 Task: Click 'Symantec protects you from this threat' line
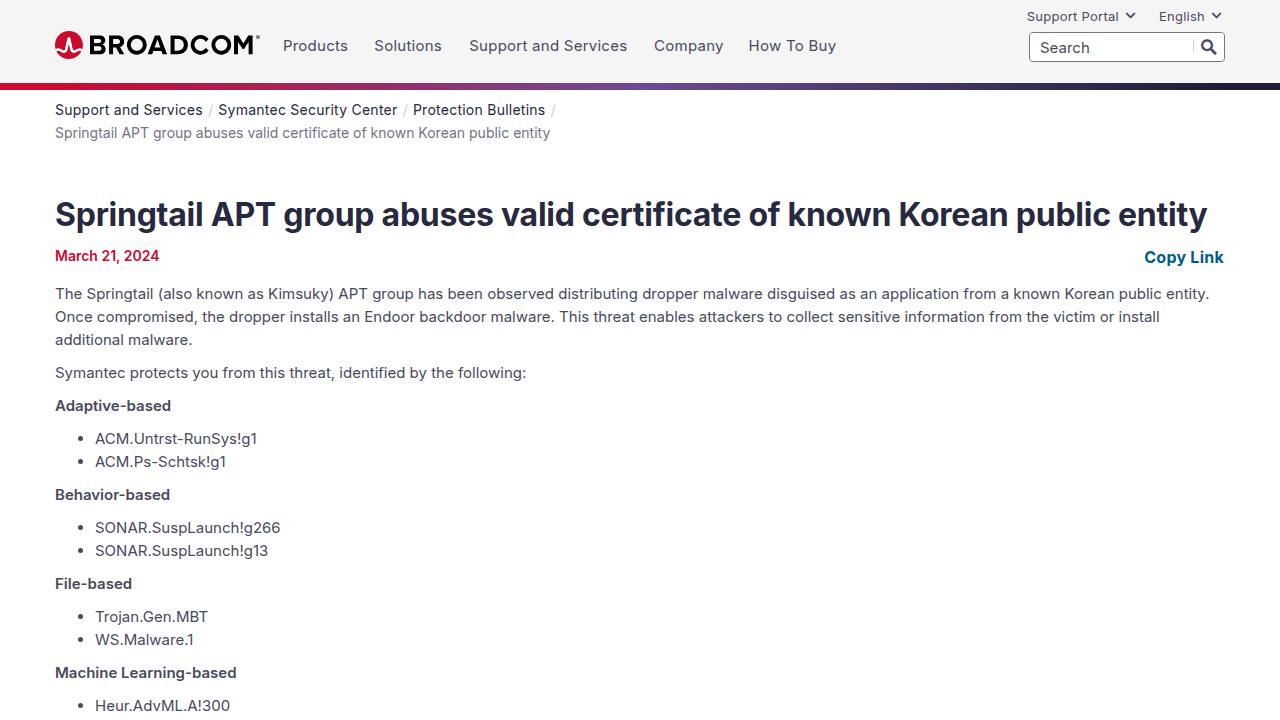pos(291,373)
